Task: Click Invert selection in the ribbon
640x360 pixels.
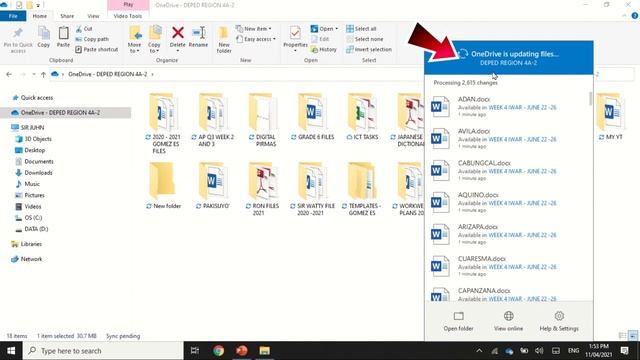Action: pos(369,49)
